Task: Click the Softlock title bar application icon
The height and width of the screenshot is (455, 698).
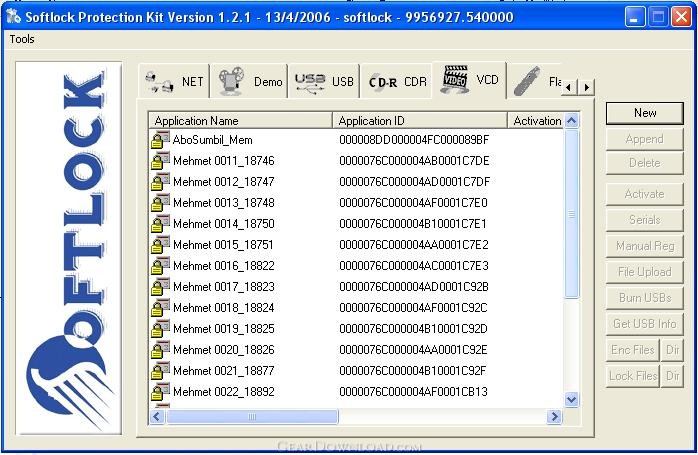Action: tap(14, 16)
